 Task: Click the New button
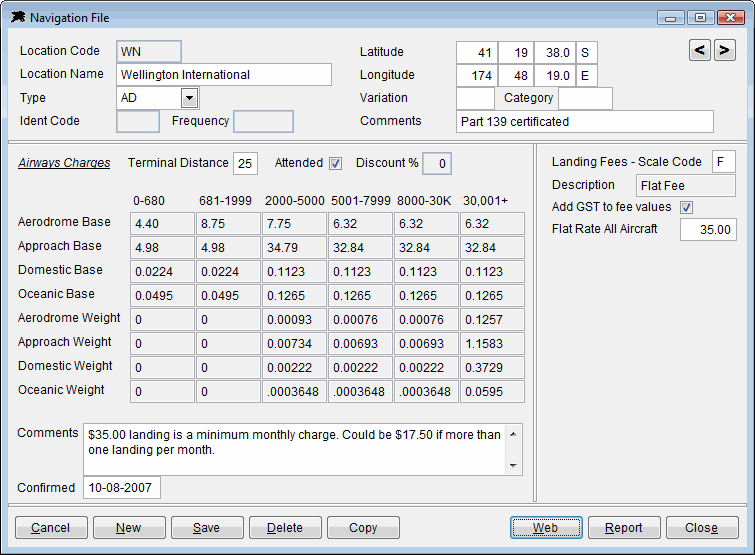tap(129, 528)
